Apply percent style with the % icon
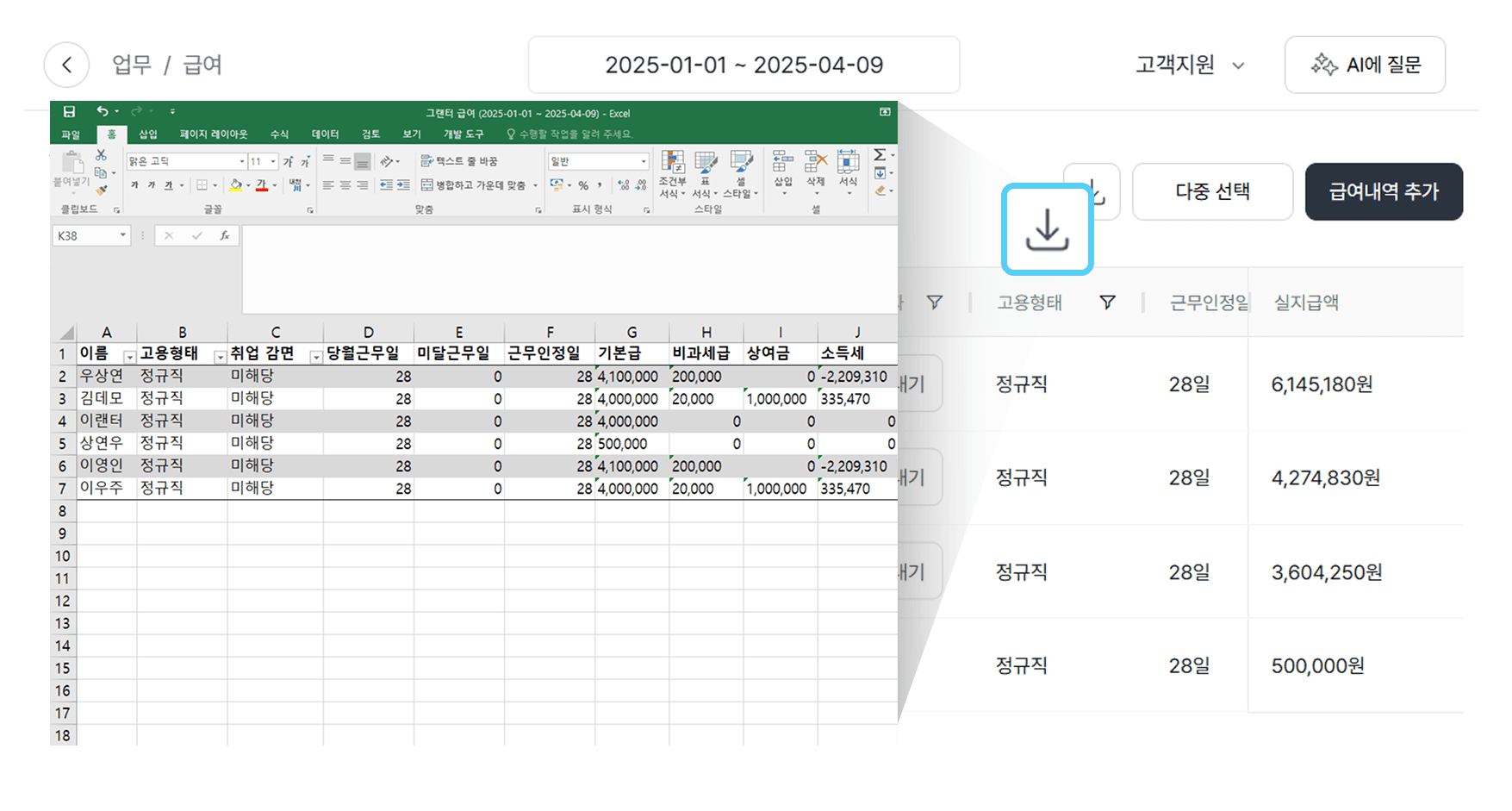This screenshot has width=1512, height=811. pos(583,185)
